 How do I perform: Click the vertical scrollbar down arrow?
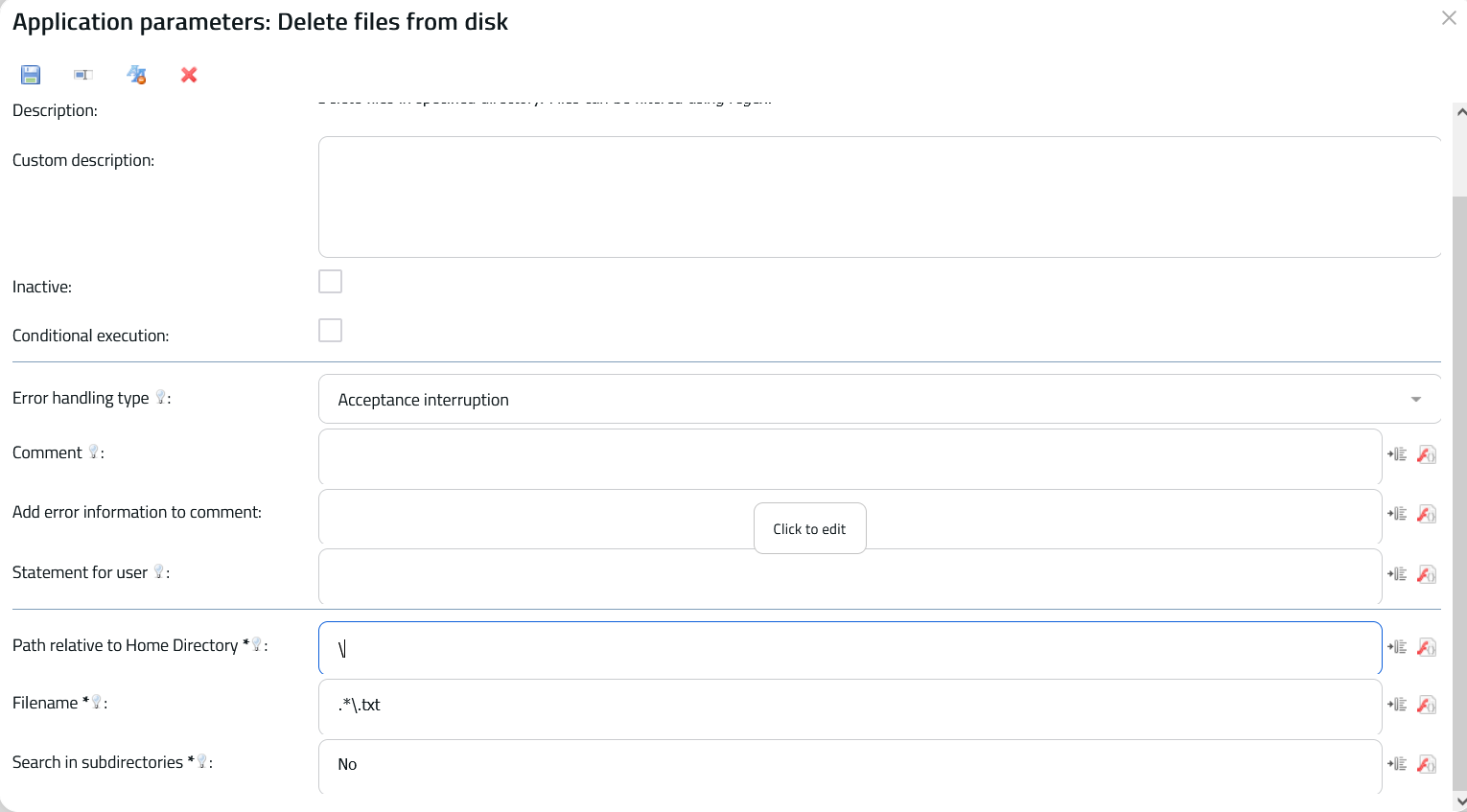coord(1460,801)
